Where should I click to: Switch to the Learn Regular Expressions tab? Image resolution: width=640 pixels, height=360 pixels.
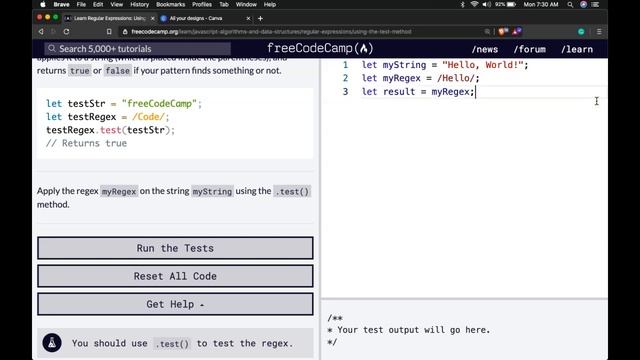point(109,18)
